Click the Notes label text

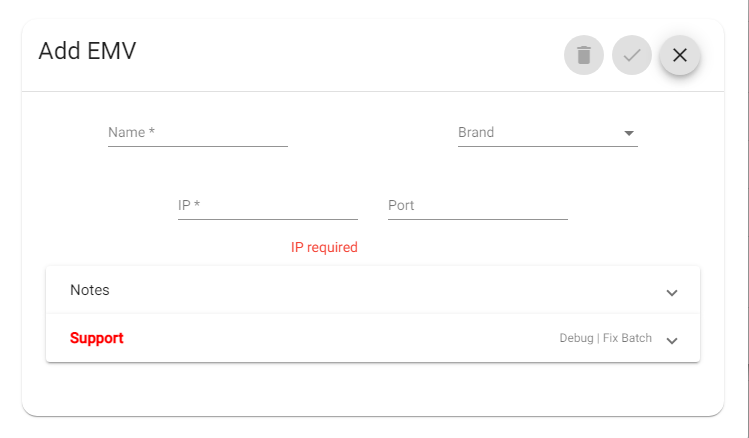(90, 290)
